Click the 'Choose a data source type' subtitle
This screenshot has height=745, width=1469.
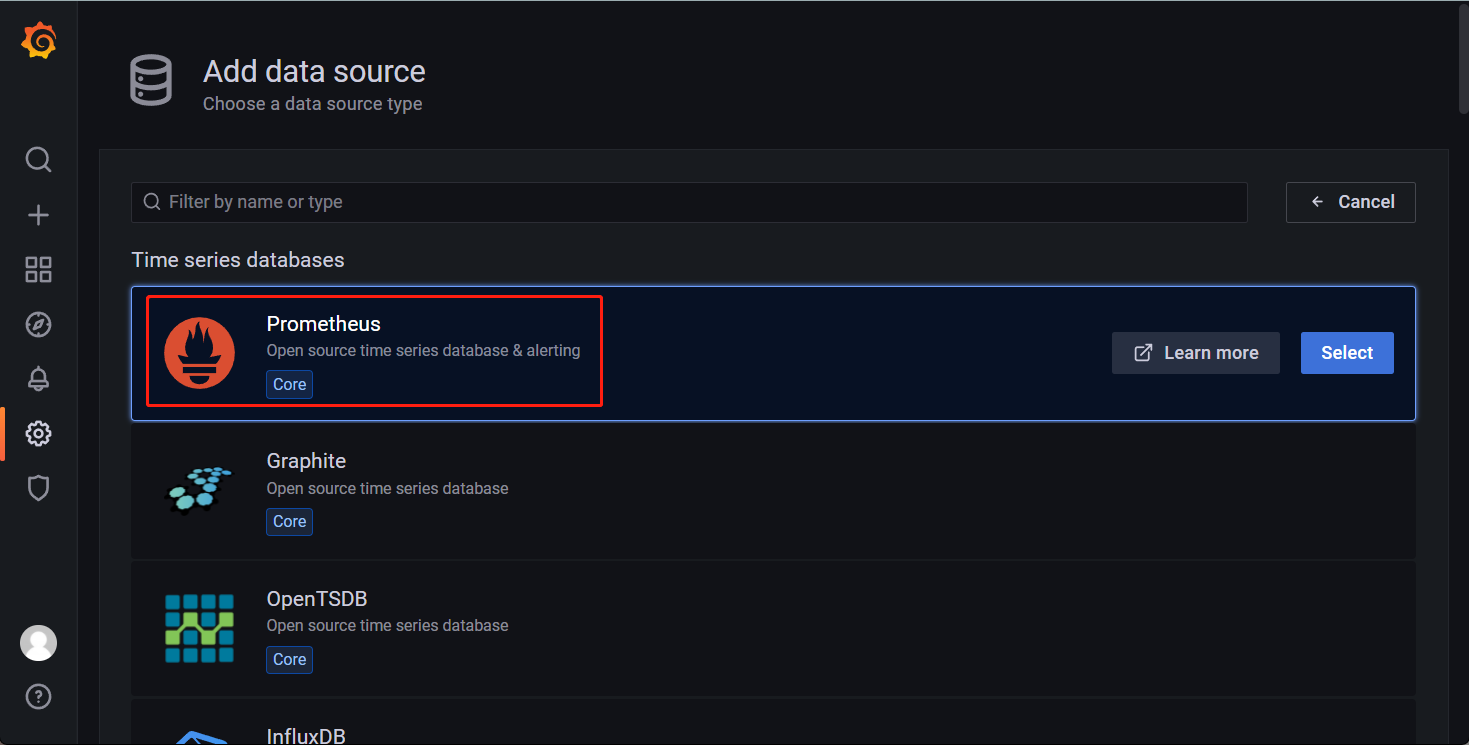312,104
